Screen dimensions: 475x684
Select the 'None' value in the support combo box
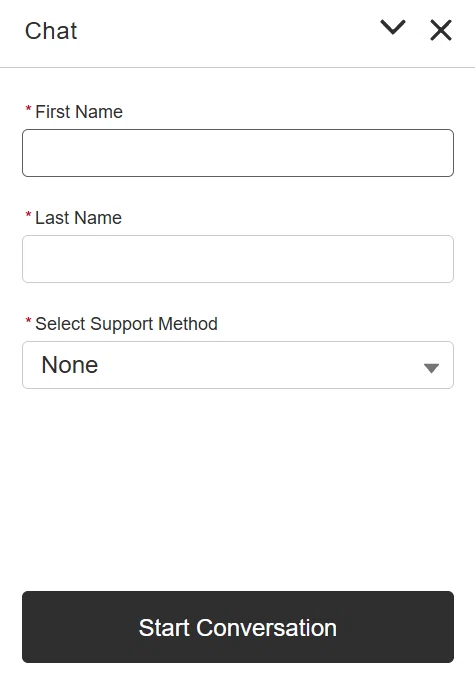[x=70, y=365]
